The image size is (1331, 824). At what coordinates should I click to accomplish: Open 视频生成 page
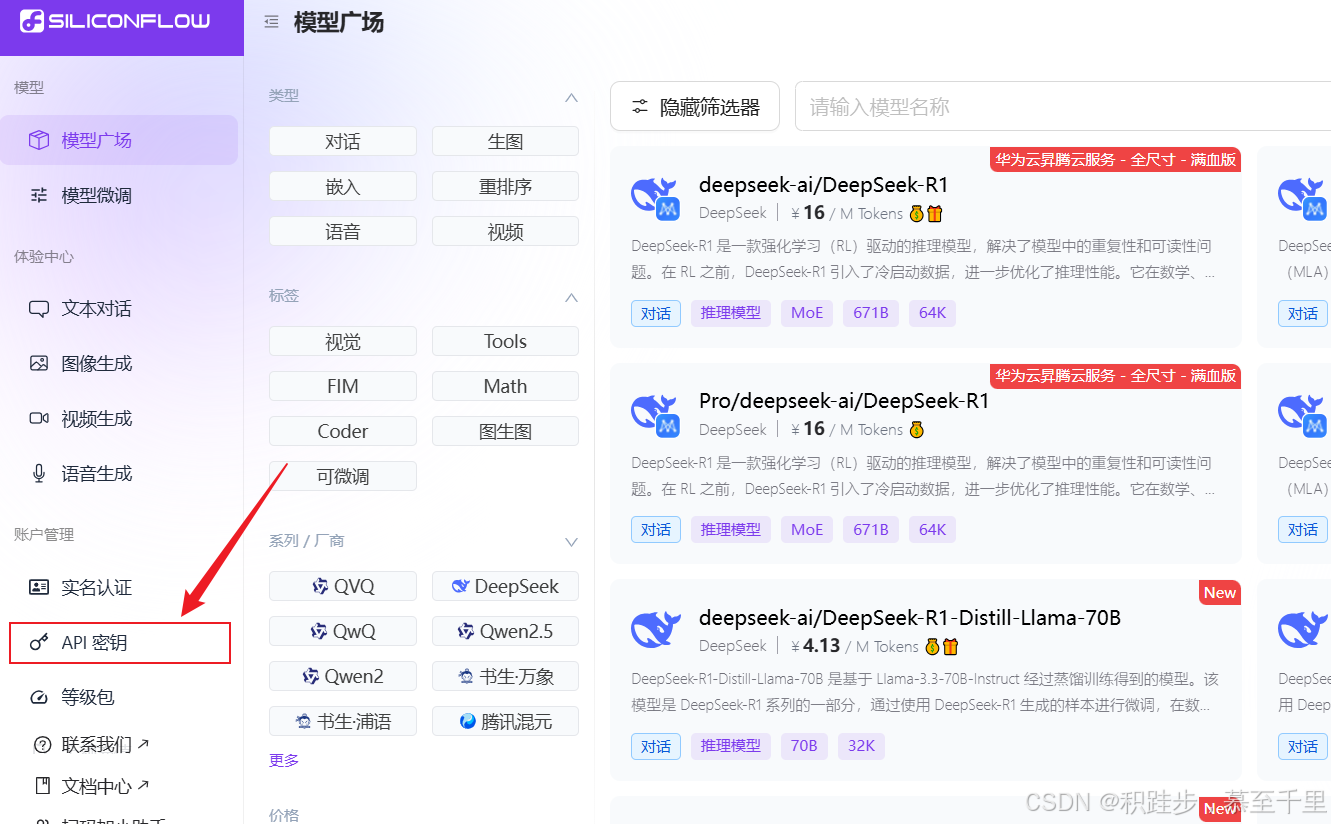coord(120,418)
